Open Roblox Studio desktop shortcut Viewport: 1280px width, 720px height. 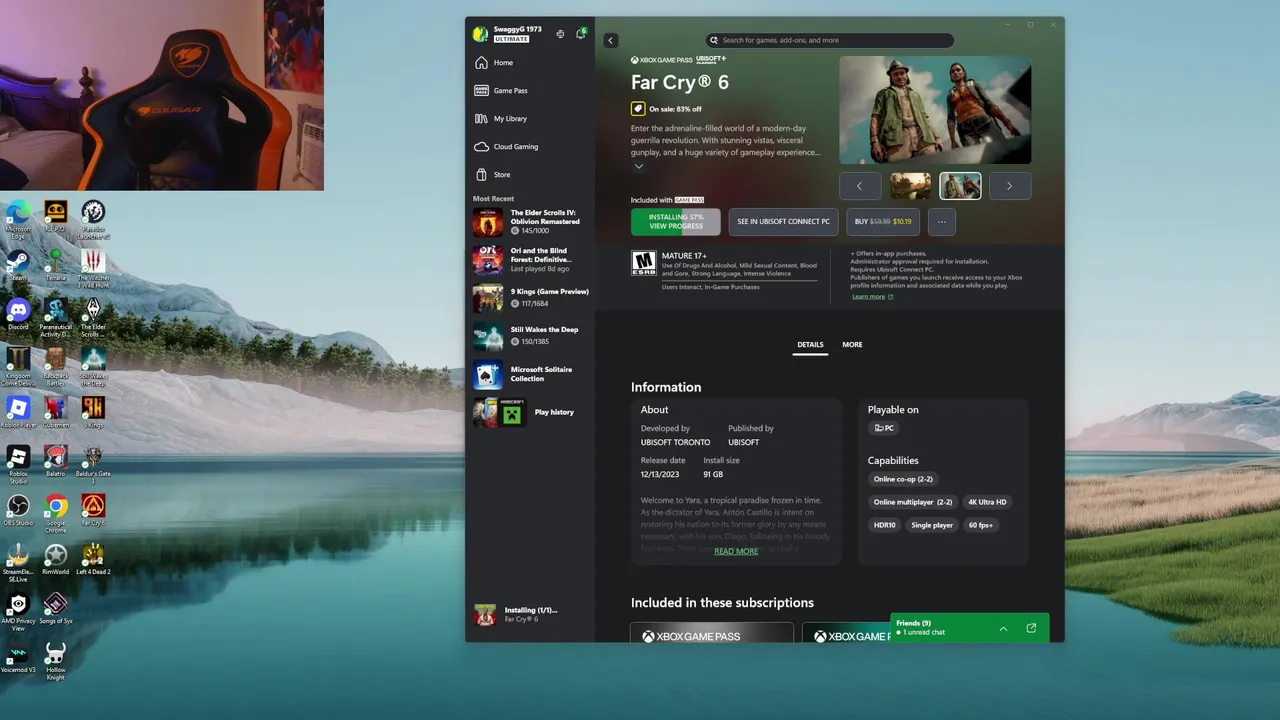point(18,464)
